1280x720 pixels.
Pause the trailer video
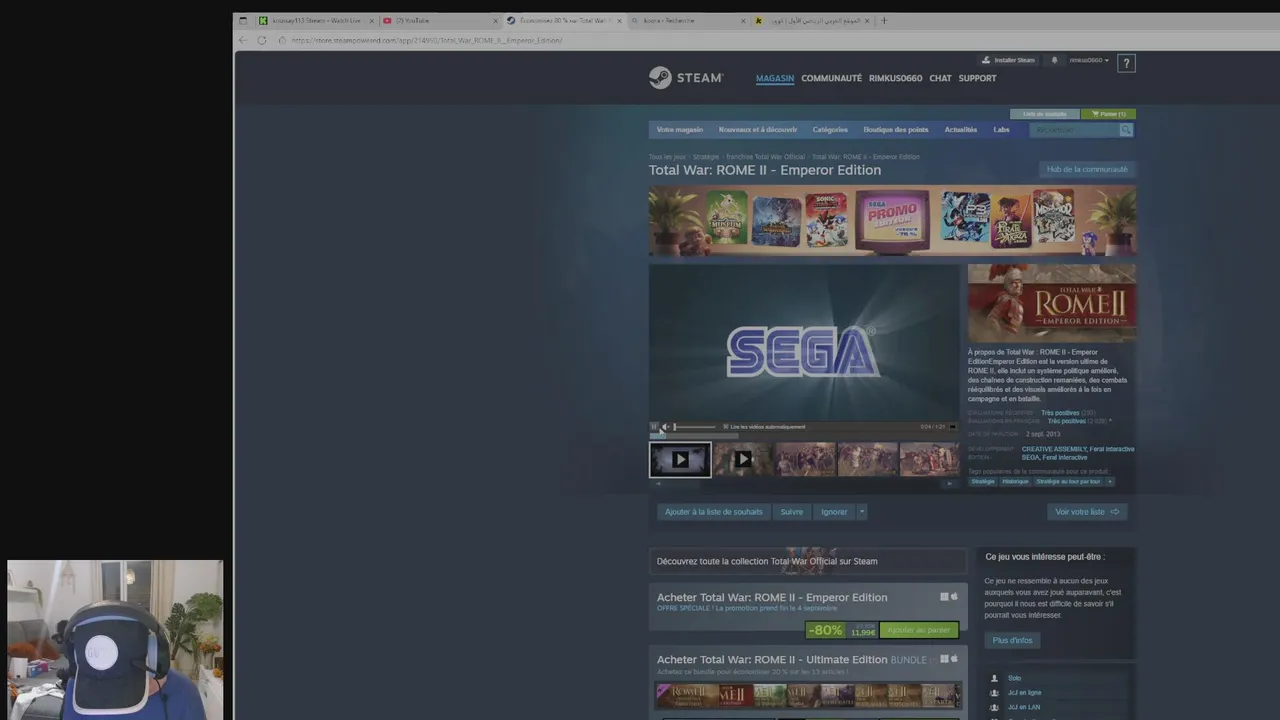pos(654,427)
